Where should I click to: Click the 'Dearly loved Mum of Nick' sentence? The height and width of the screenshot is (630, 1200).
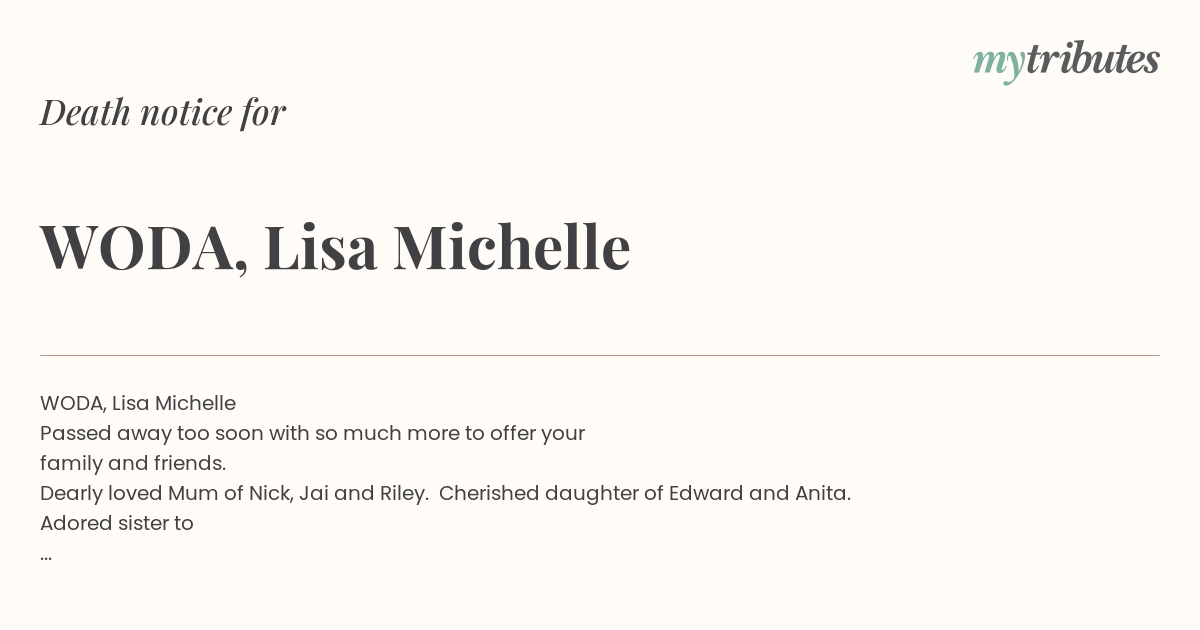(234, 494)
